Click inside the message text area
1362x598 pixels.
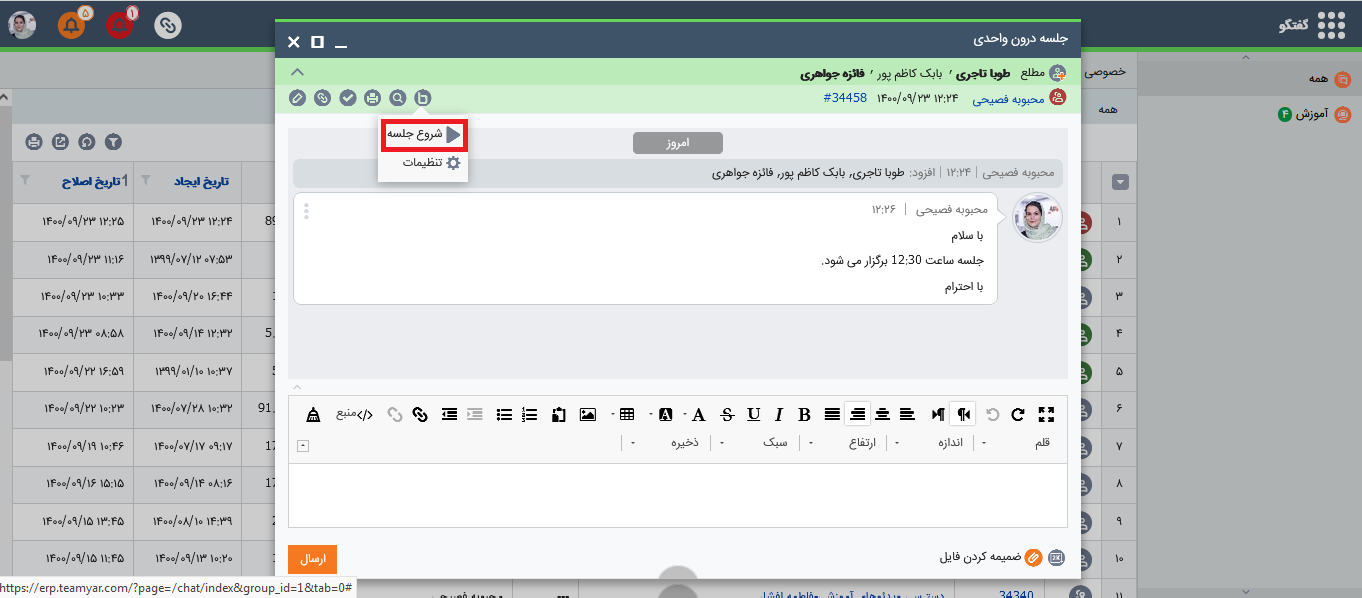677,495
